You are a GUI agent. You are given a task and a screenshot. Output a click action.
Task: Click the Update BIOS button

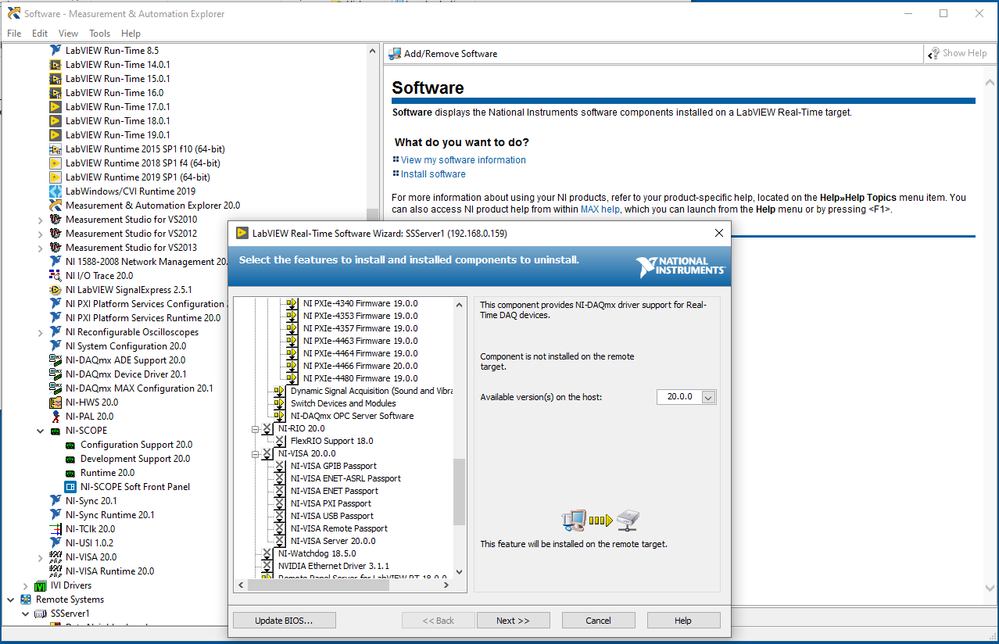click(x=284, y=620)
